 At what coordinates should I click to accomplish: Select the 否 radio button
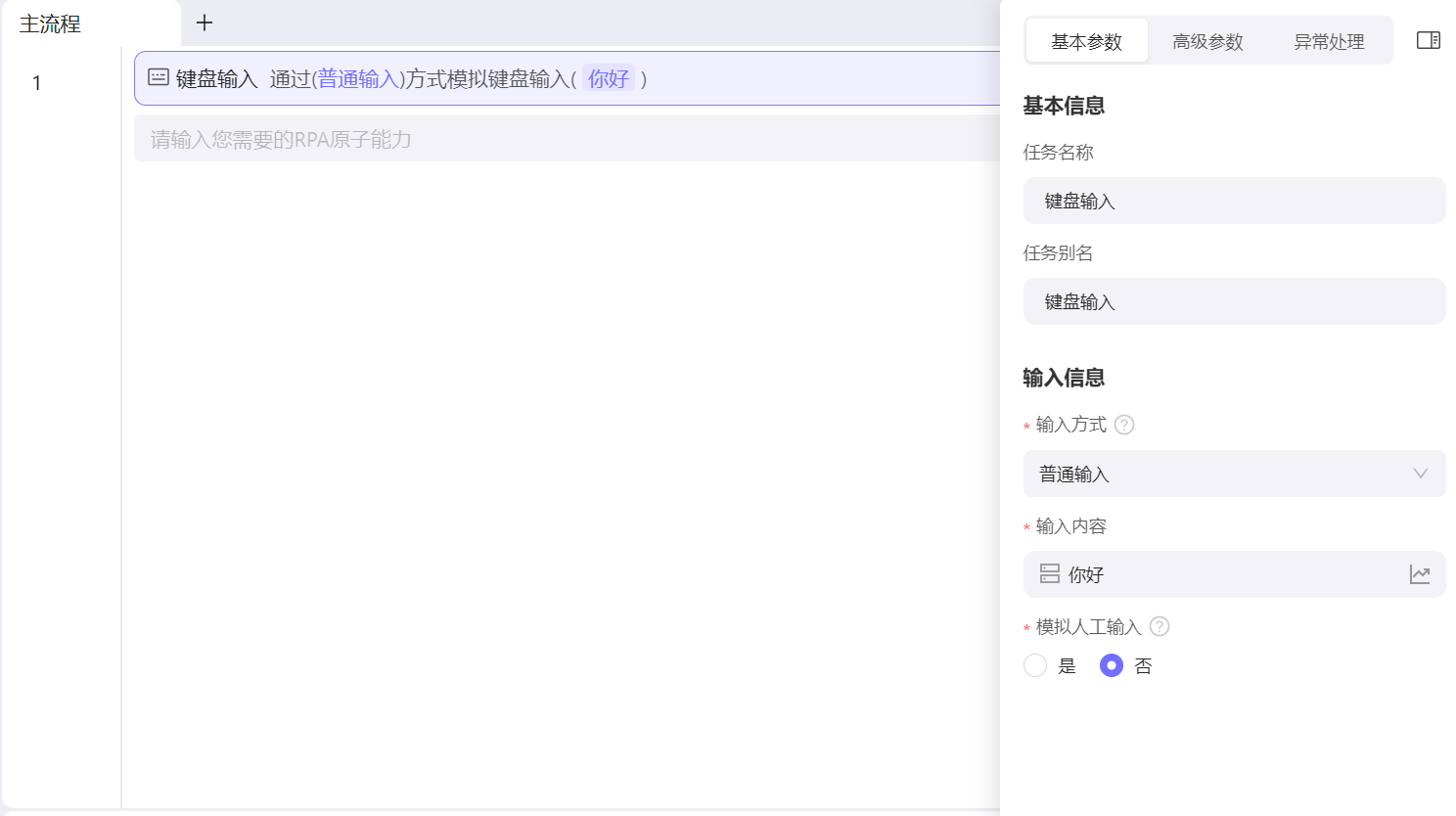[x=1111, y=666]
